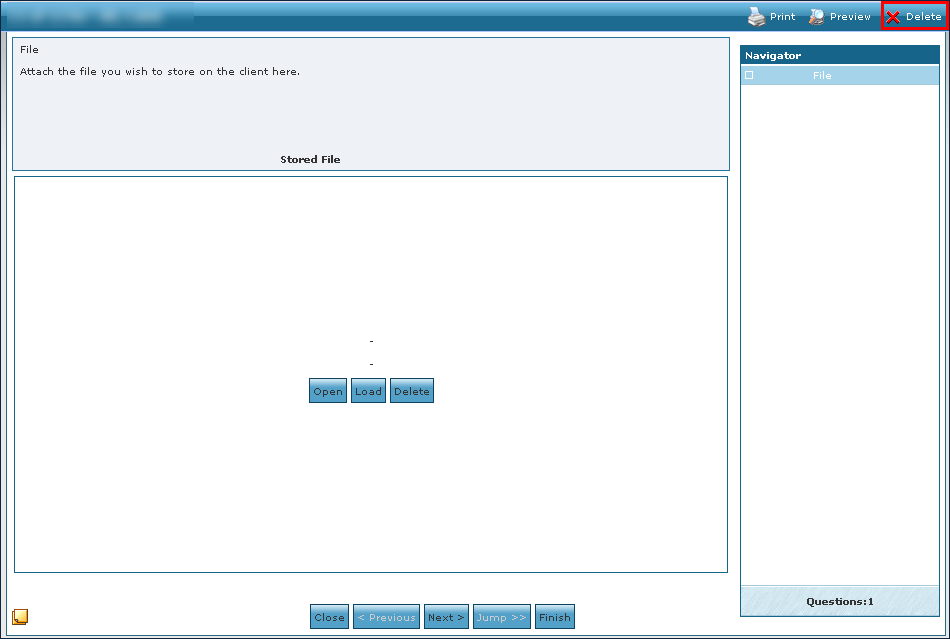Click the Navigator panel header
The height and width of the screenshot is (639, 950).
point(839,56)
